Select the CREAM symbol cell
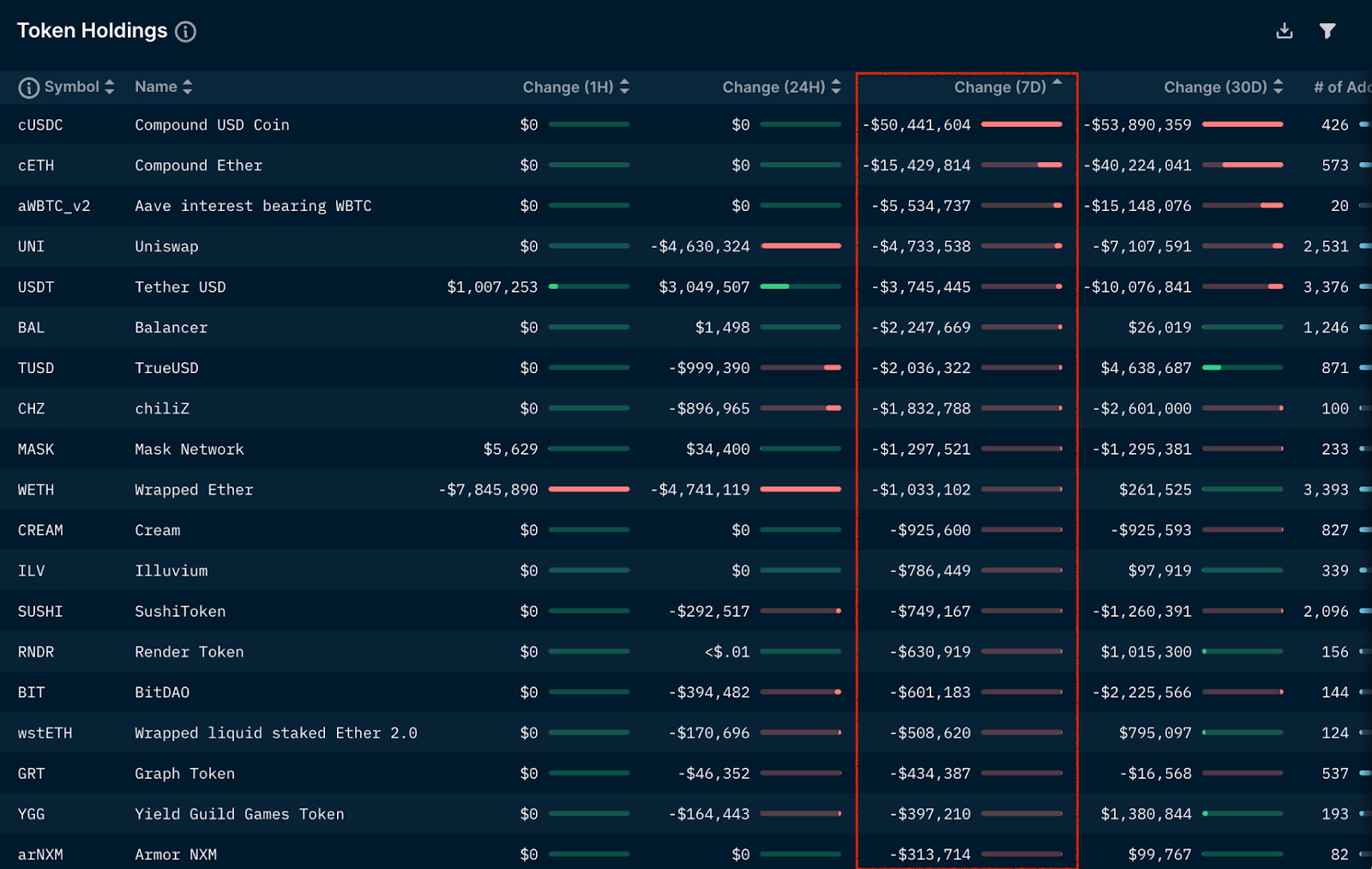The width and height of the screenshot is (1372, 869). 40,530
